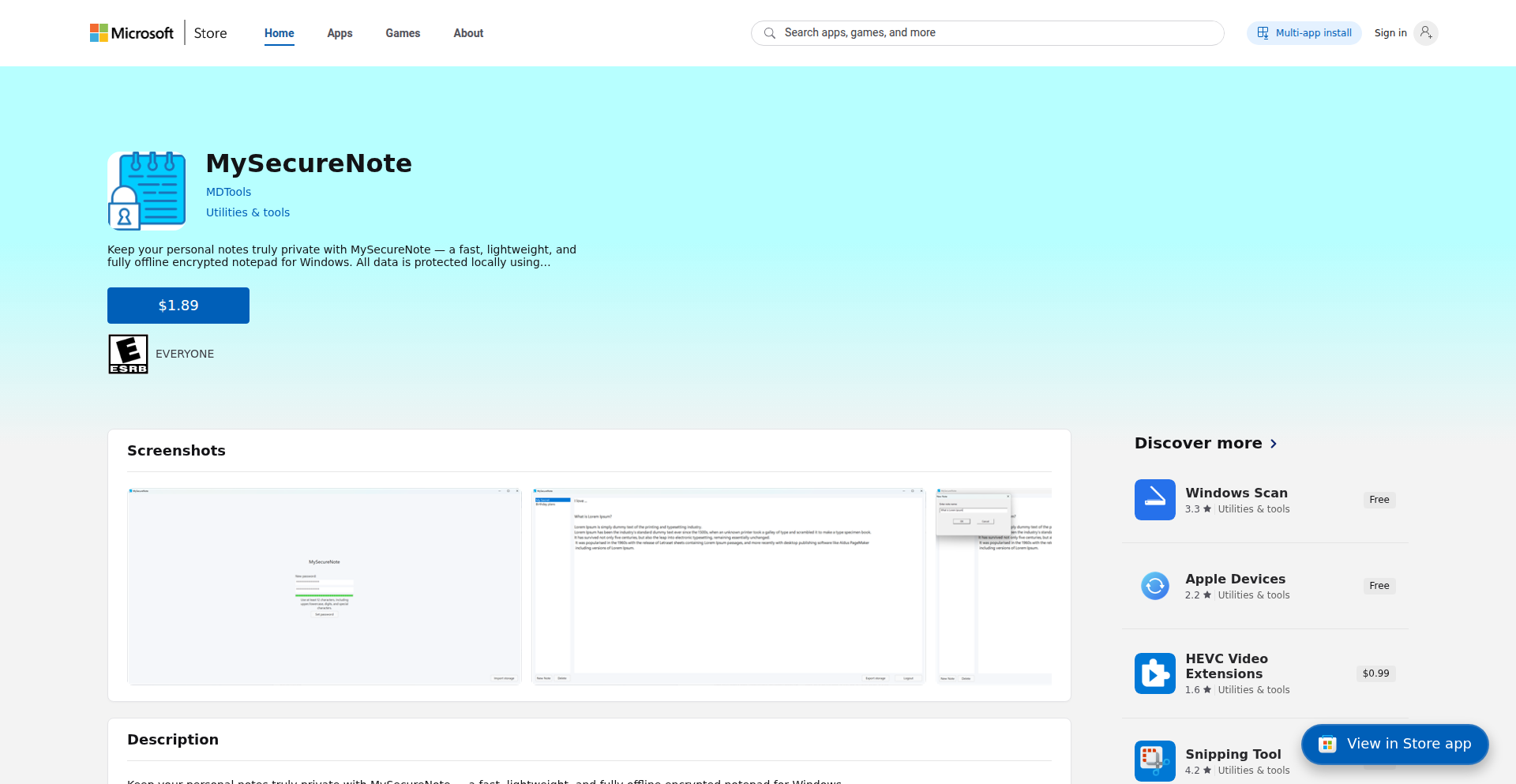
Task: Click the MySecureNote title heading
Action: pos(309,163)
